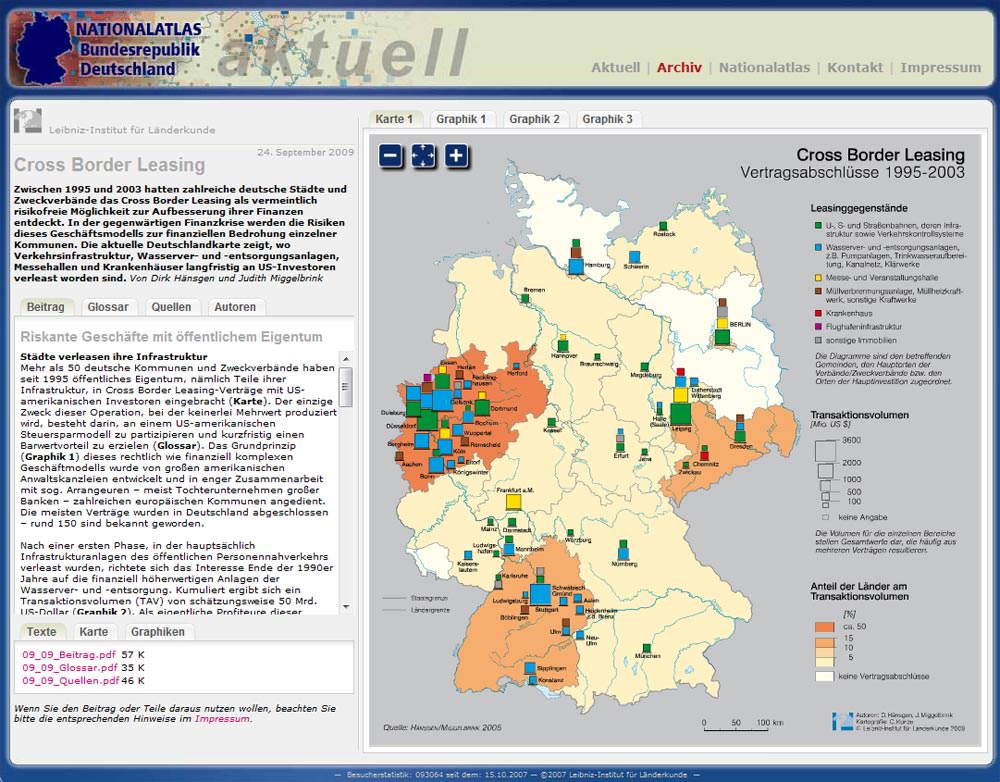The image size is (1000, 782).
Task: Click the yellow Messe- und Veranstaltungshalle swatch
Action: pos(818,278)
